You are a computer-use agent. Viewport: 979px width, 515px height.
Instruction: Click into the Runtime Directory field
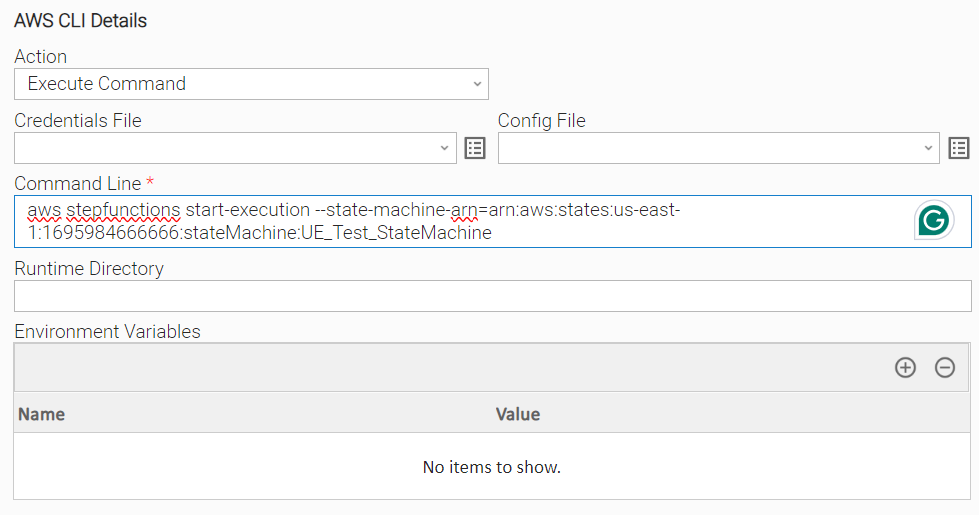(x=493, y=296)
